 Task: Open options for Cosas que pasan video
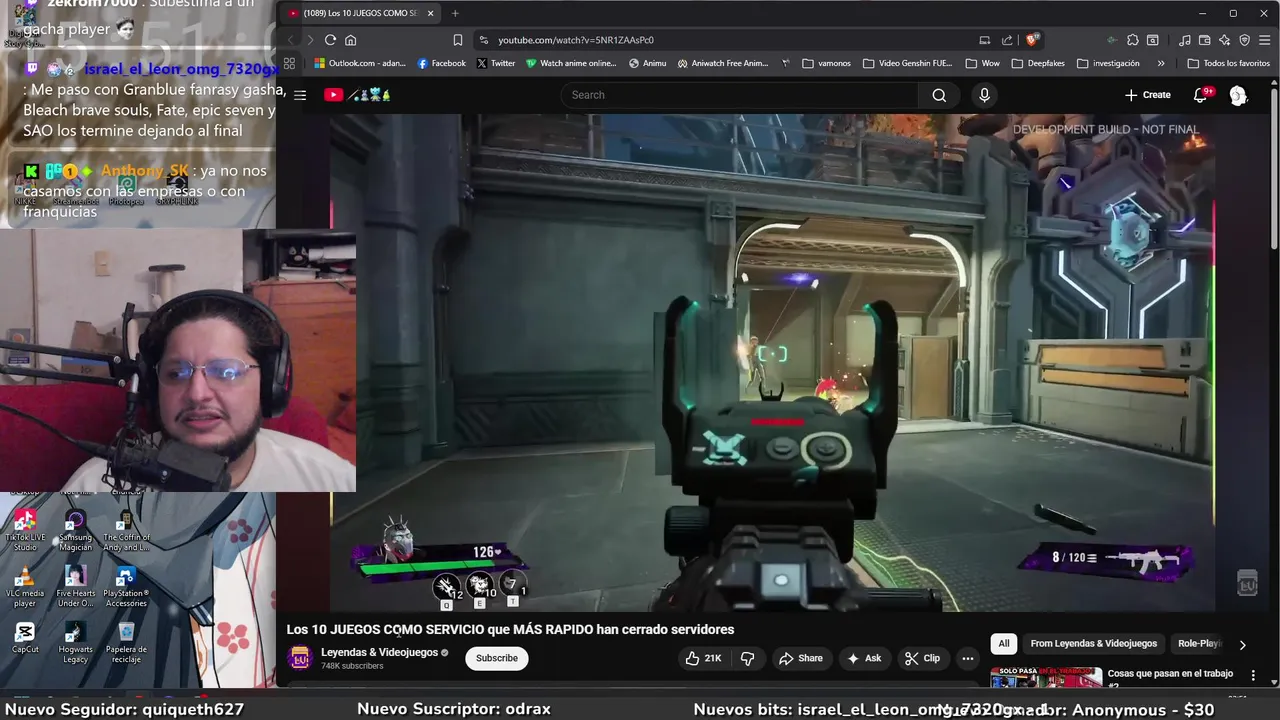1253,676
